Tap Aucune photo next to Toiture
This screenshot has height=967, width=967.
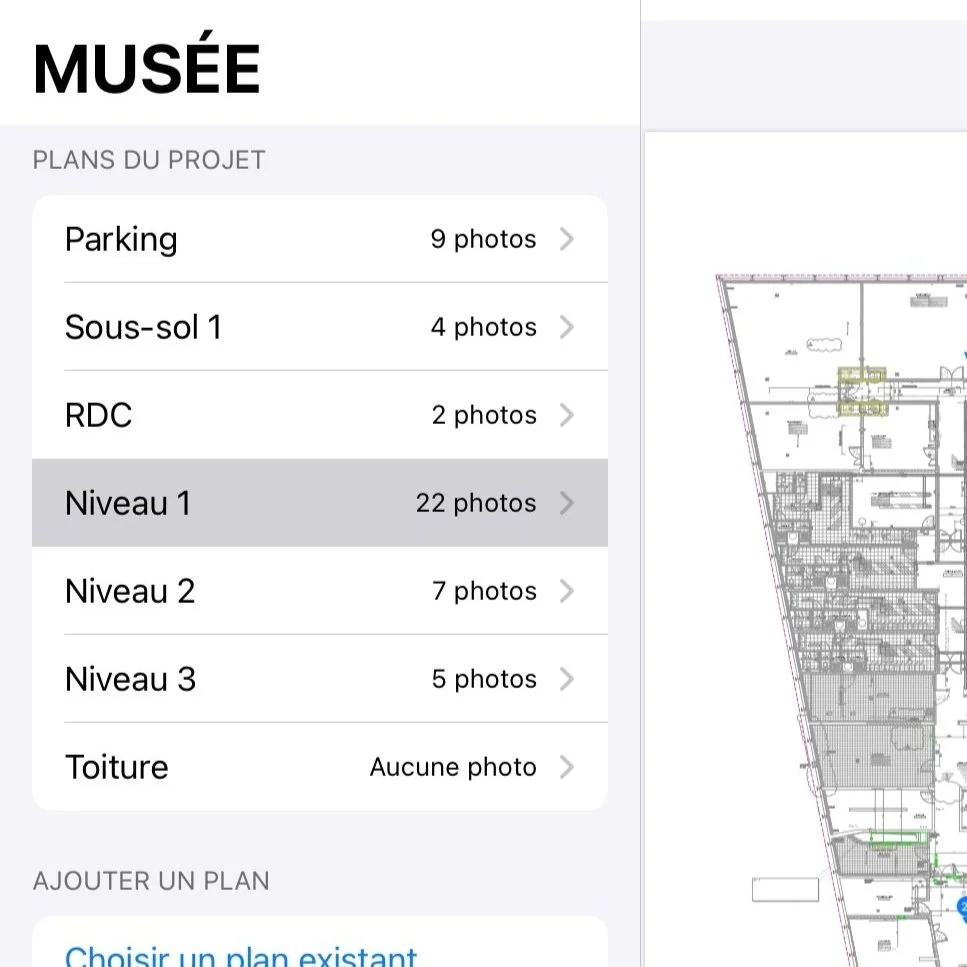(452, 767)
